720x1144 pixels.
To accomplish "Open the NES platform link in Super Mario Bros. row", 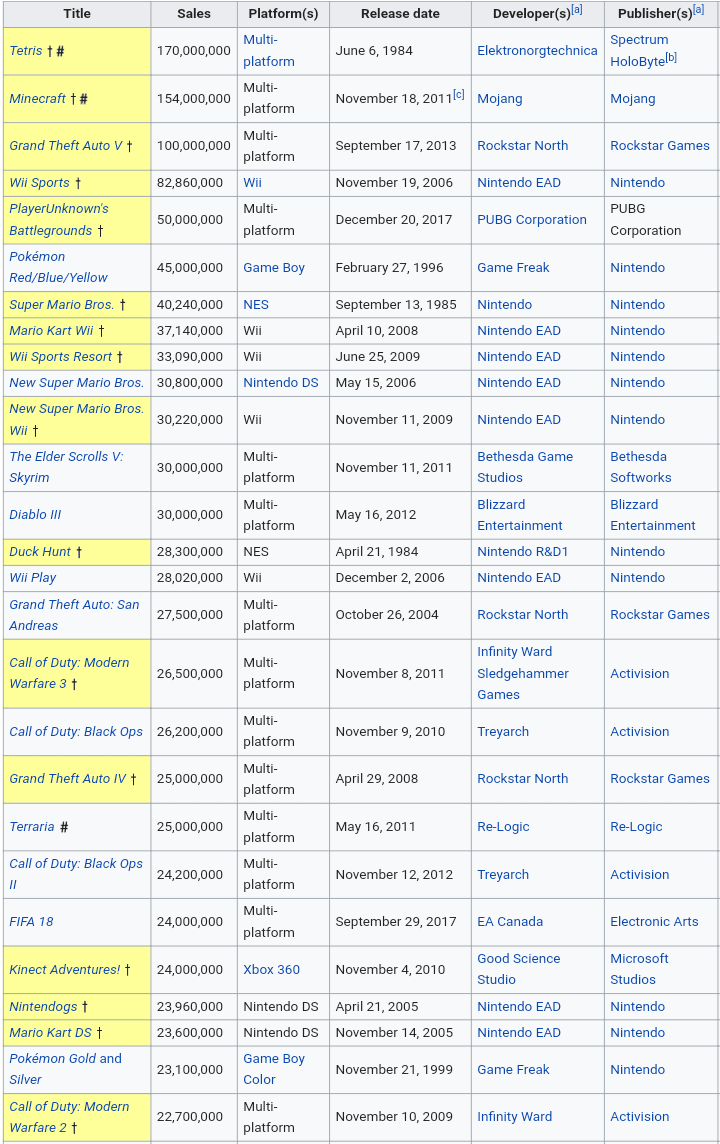I will click(256, 305).
